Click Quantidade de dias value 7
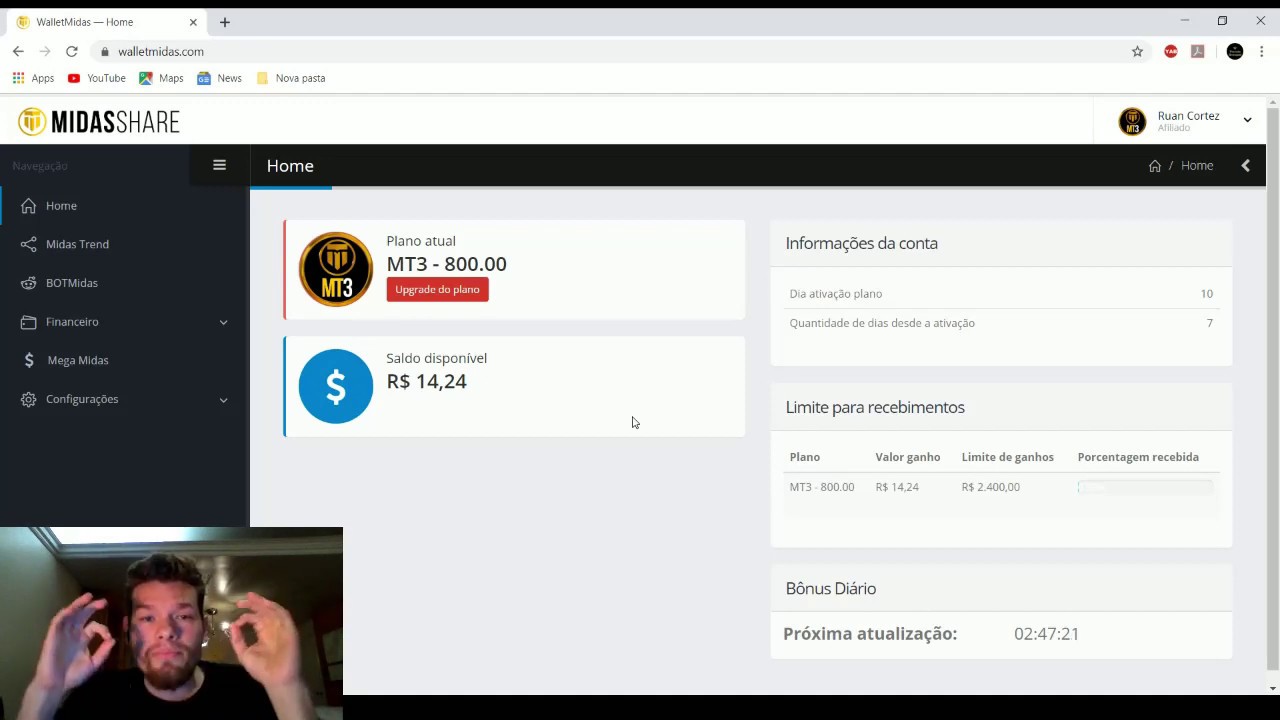The image size is (1280, 720). point(1209,323)
